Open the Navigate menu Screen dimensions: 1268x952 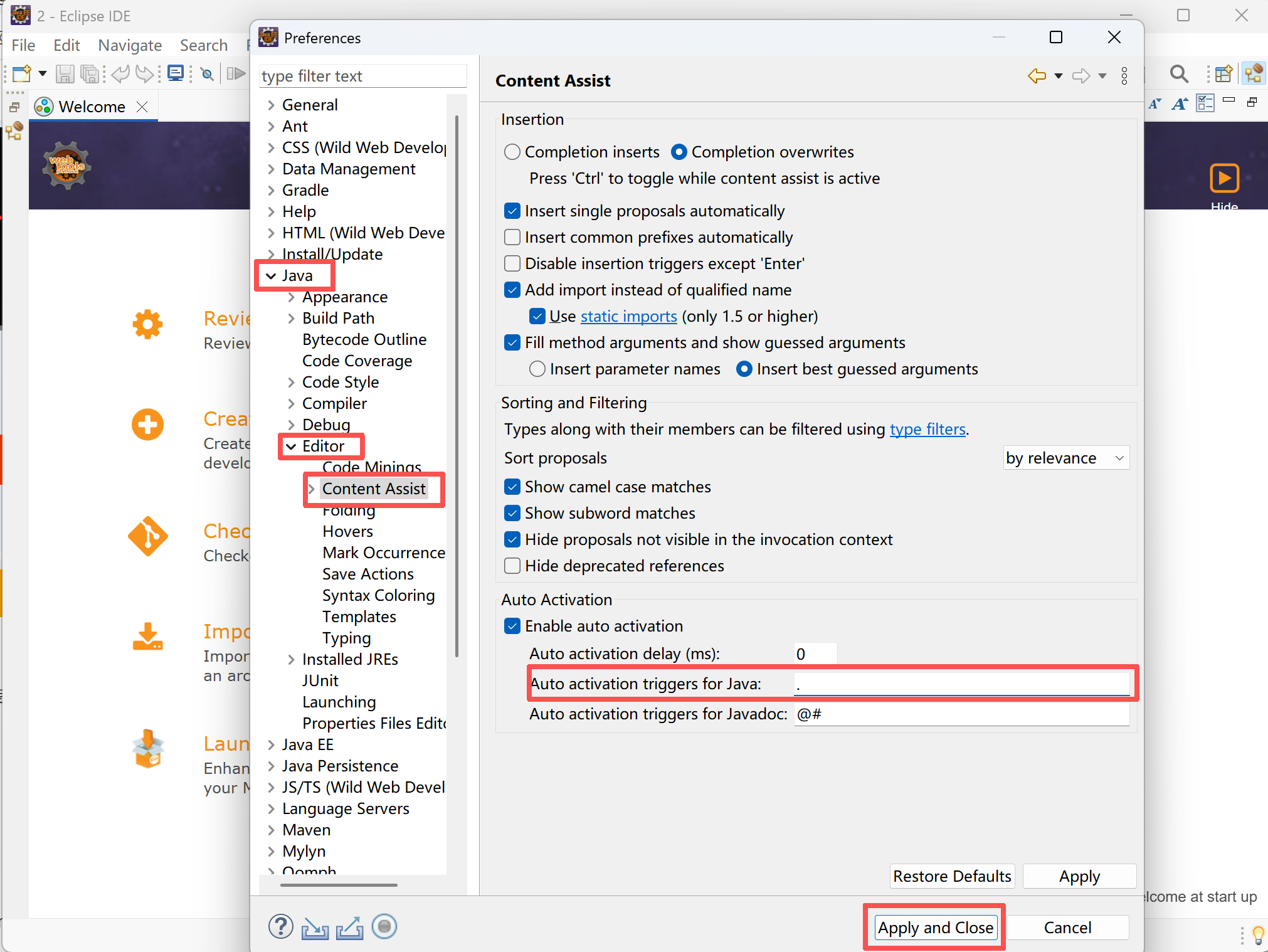click(130, 45)
